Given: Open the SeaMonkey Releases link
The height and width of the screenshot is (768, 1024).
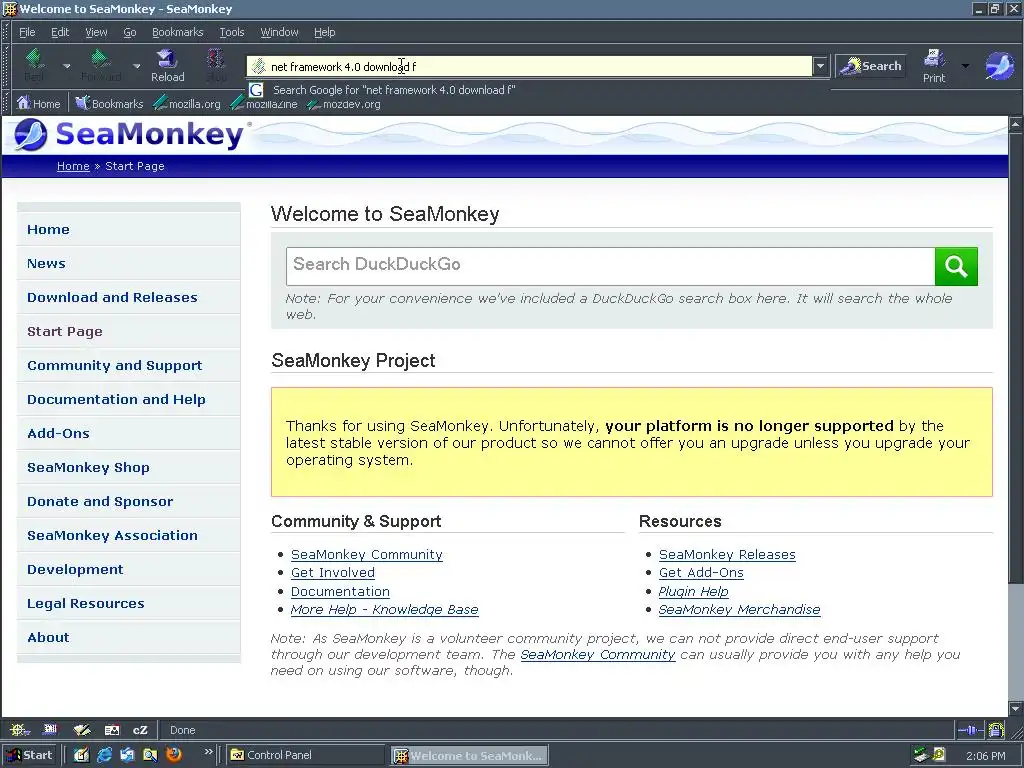Looking at the screenshot, I should pos(727,554).
